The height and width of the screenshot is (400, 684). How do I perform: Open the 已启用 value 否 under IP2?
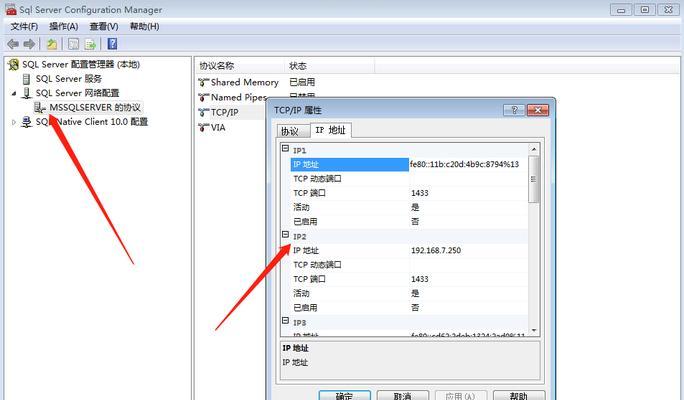pyautogui.click(x=415, y=308)
